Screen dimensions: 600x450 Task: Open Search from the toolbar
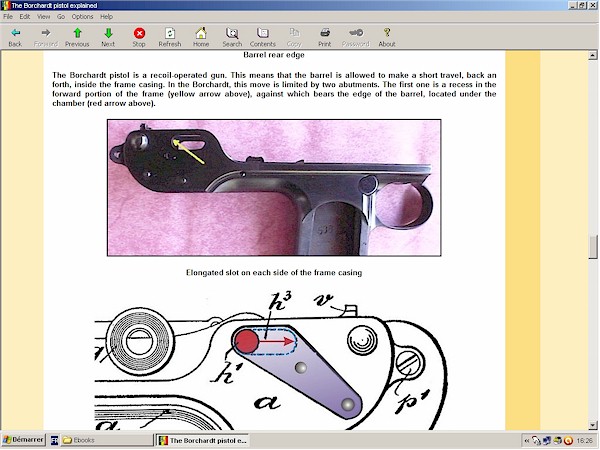coord(232,33)
